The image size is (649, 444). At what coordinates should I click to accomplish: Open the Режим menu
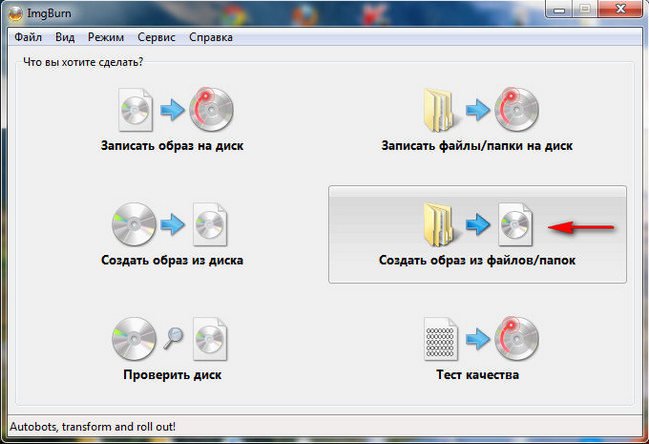pos(106,37)
